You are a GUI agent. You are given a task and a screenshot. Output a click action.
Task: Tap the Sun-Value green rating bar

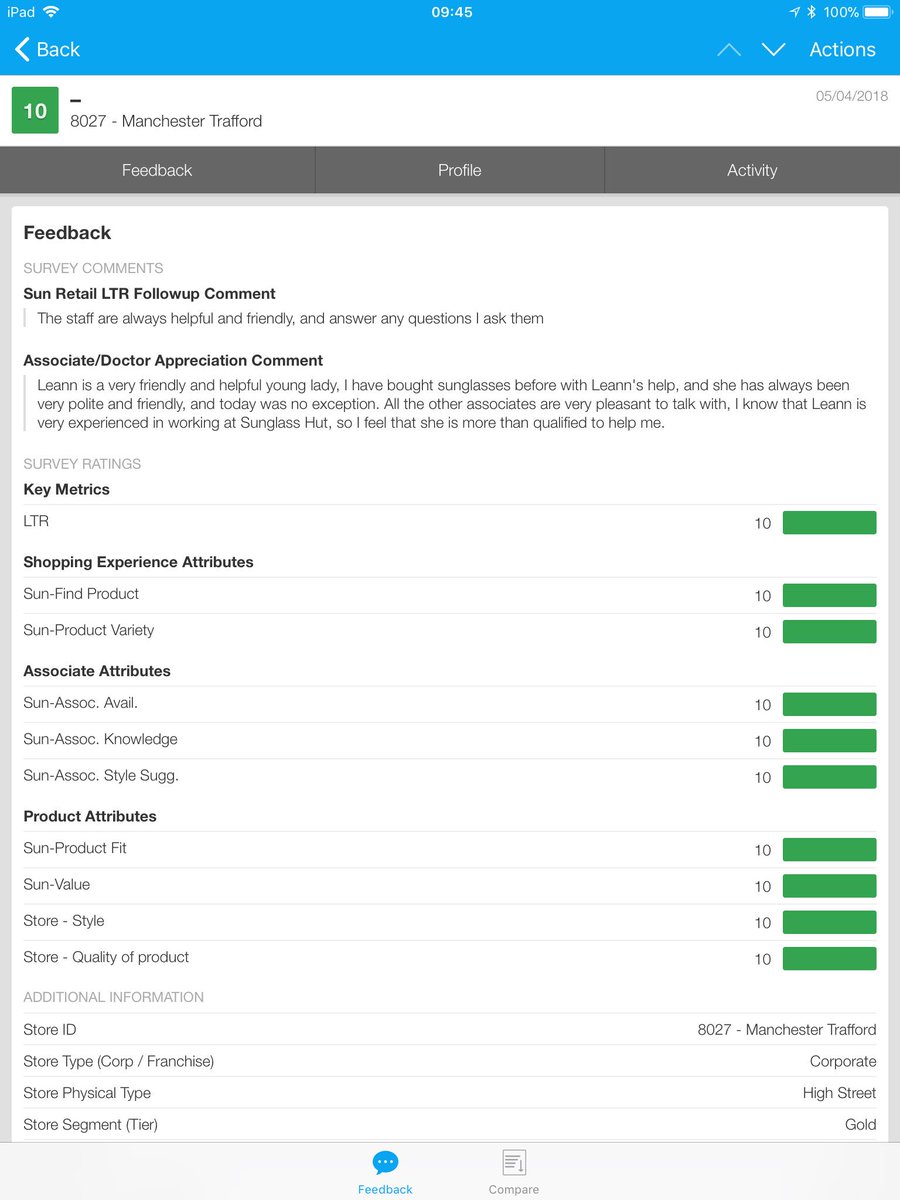(829, 885)
